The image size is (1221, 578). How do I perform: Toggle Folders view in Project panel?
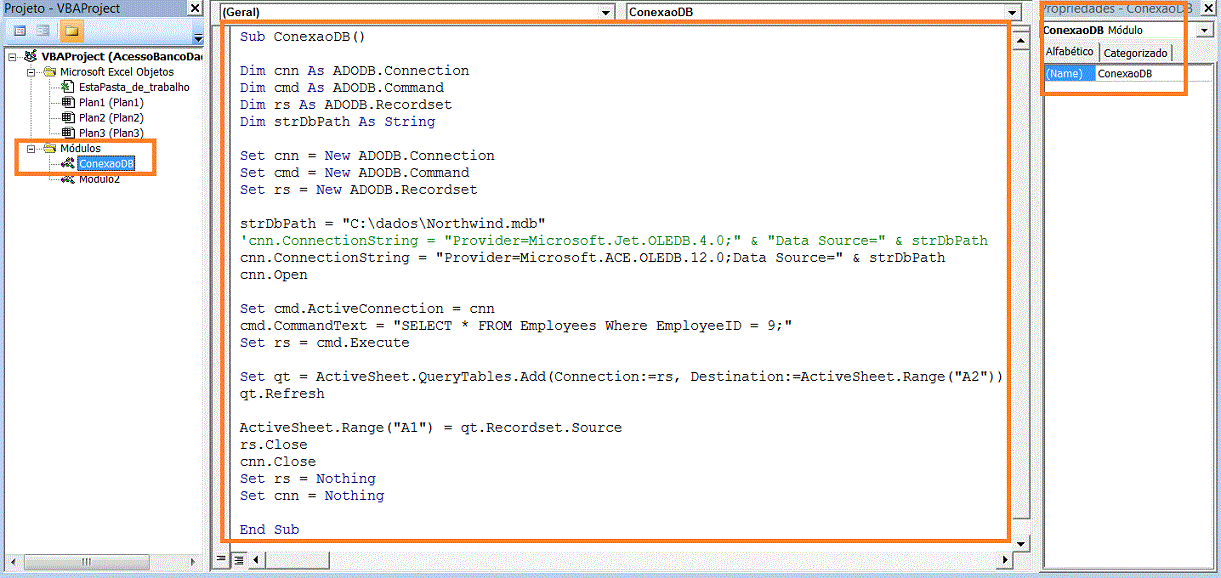(71, 31)
